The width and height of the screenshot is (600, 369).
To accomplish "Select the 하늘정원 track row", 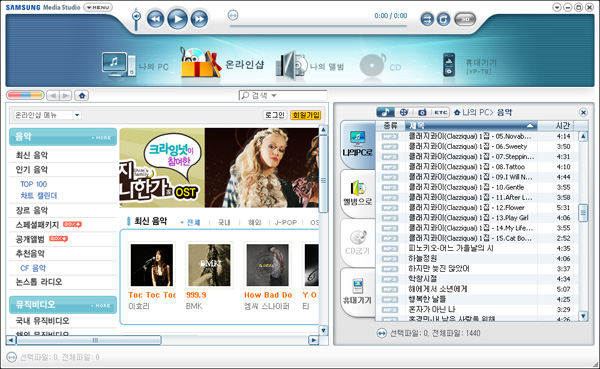I will (x=477, y=258).
